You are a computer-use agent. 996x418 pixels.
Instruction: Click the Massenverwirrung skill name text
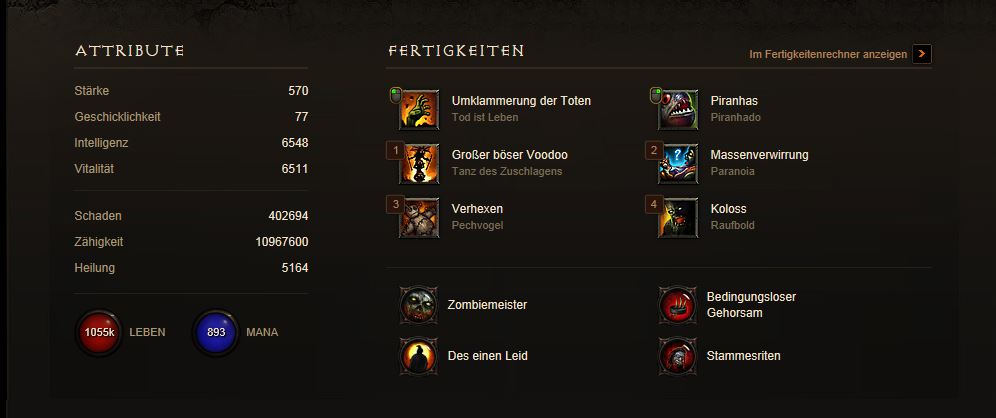(x=760, y=155)
